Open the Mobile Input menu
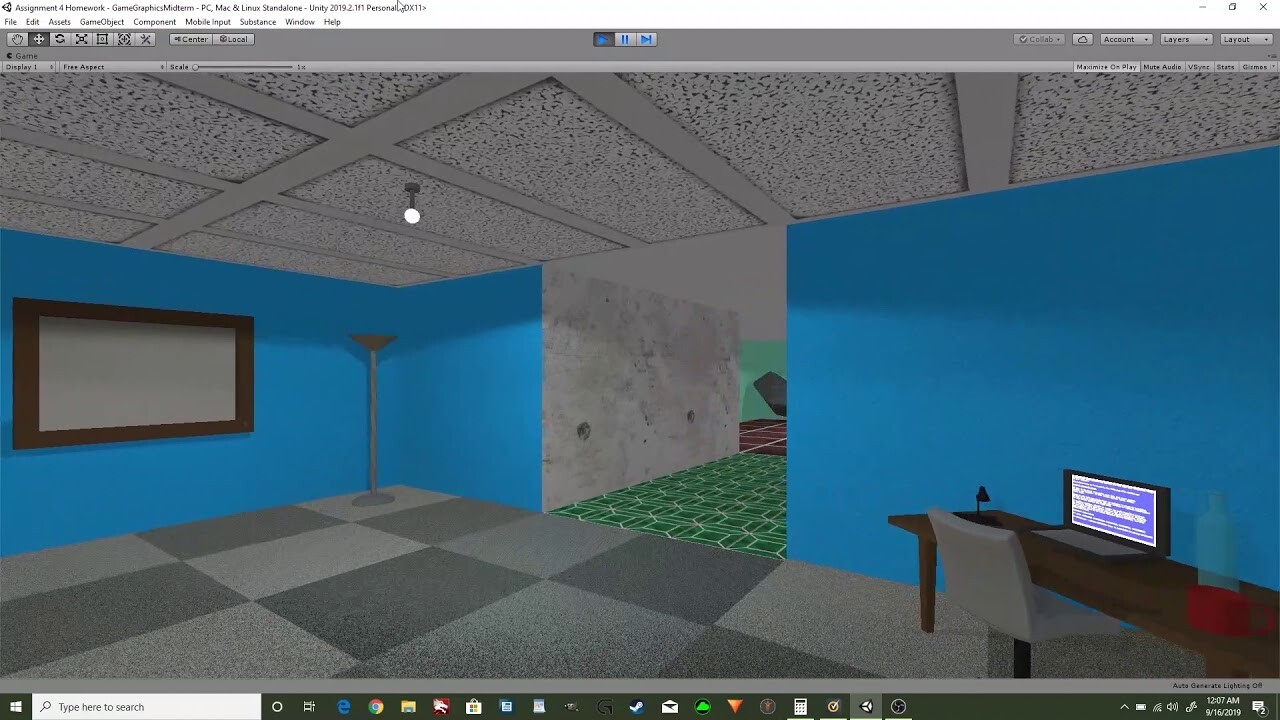The width and height of the screenshot is (1280, 720). 208,22
